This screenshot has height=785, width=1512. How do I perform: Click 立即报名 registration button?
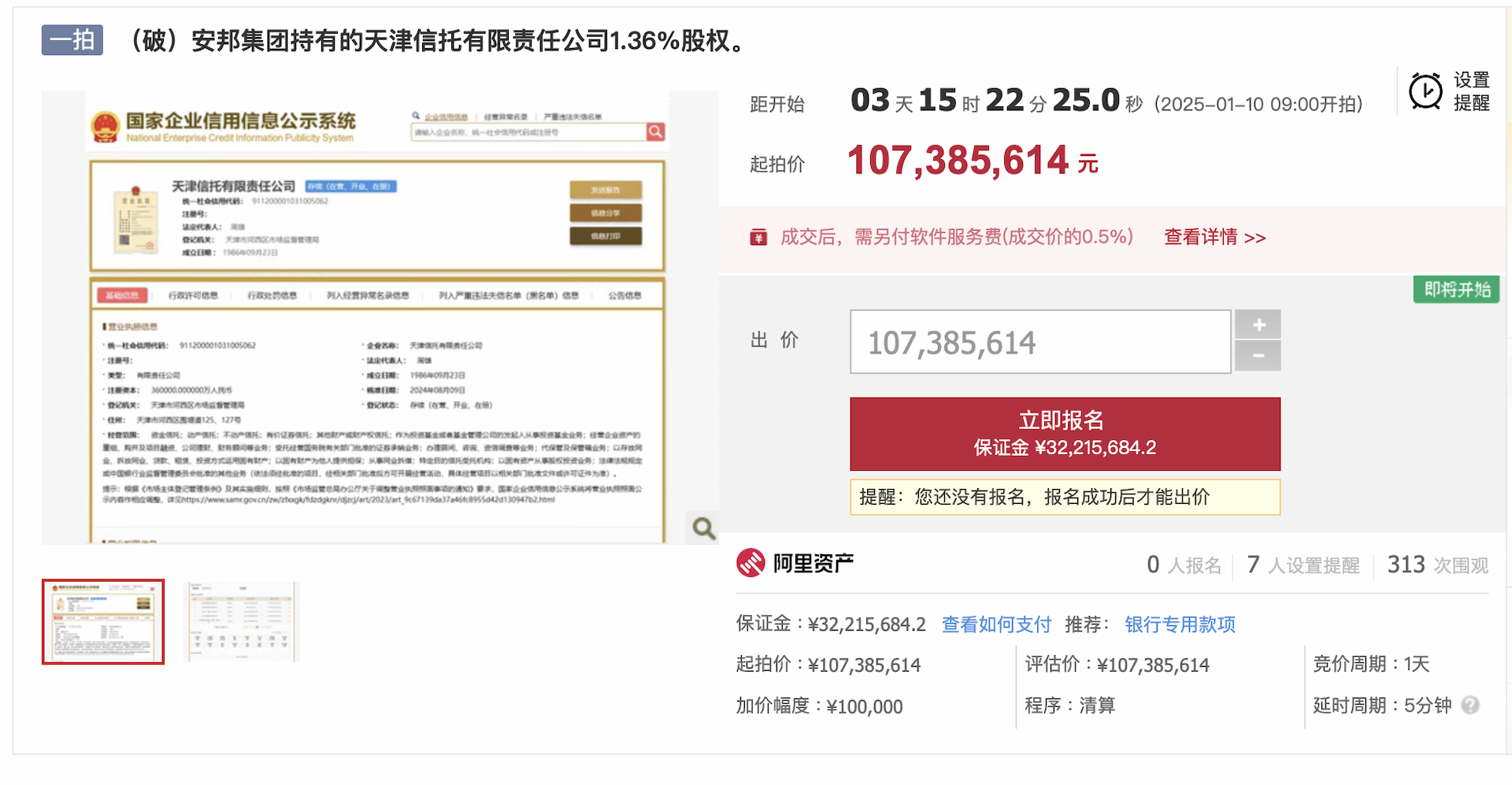point(1065,434)
